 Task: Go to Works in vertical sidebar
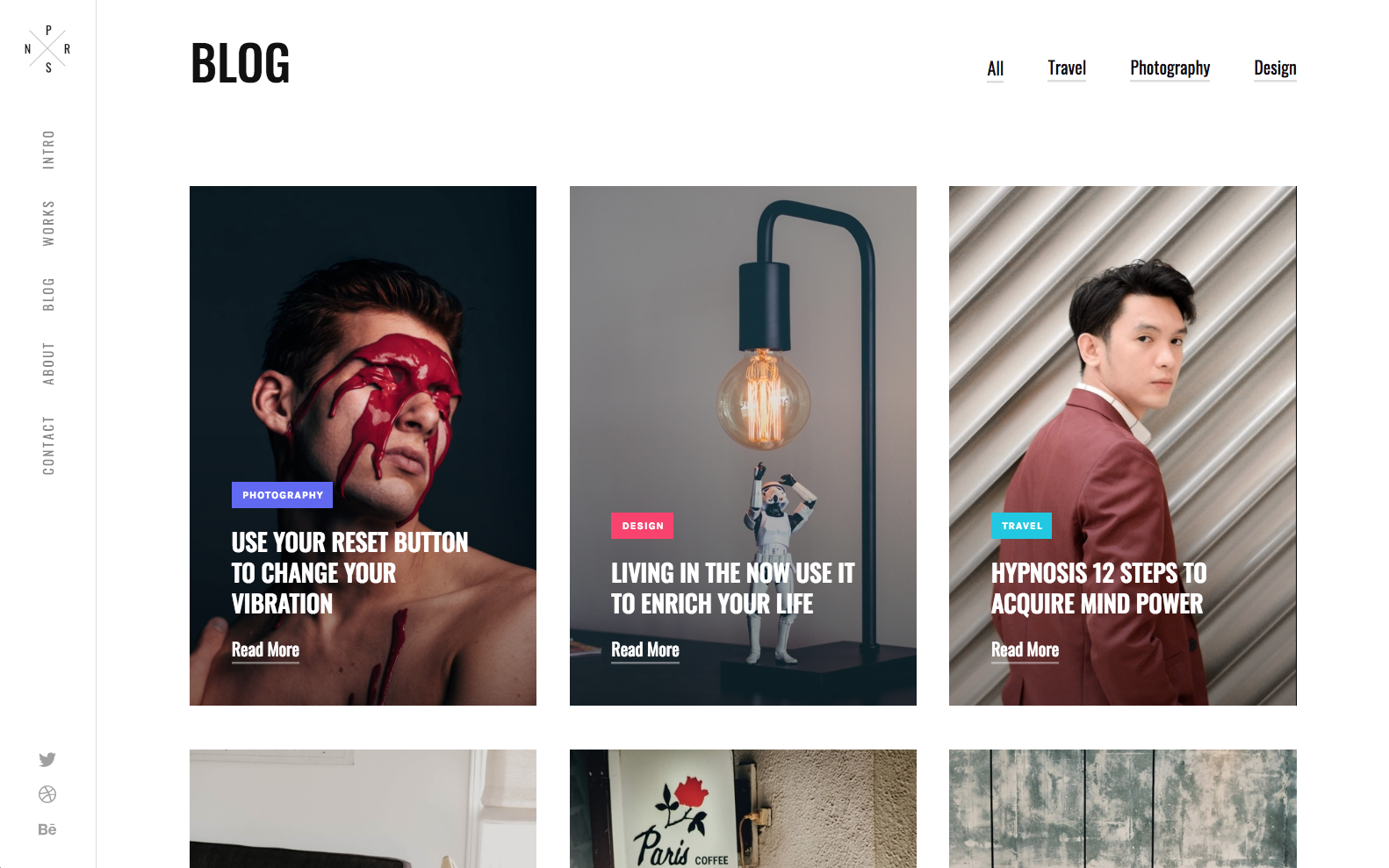(x=48, y=223)
